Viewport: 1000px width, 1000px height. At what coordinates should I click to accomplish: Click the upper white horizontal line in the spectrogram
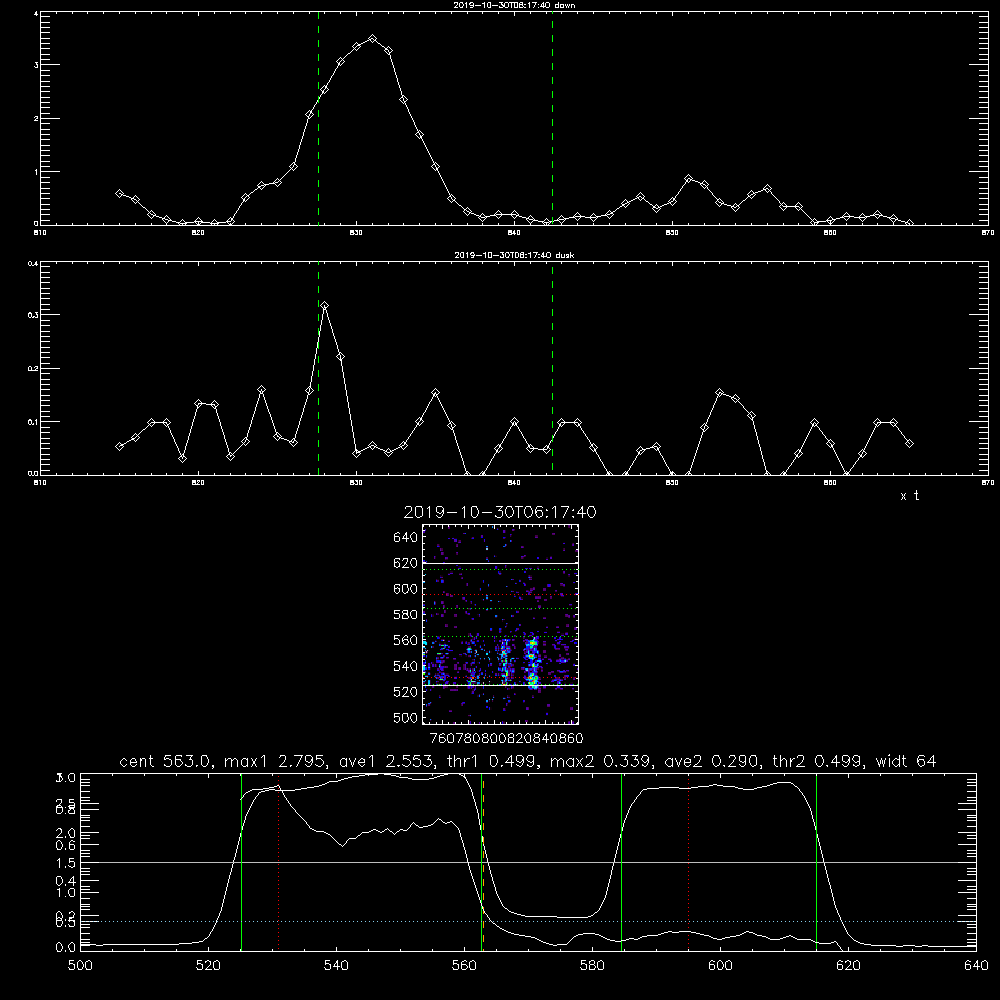(x=501, y=563)
